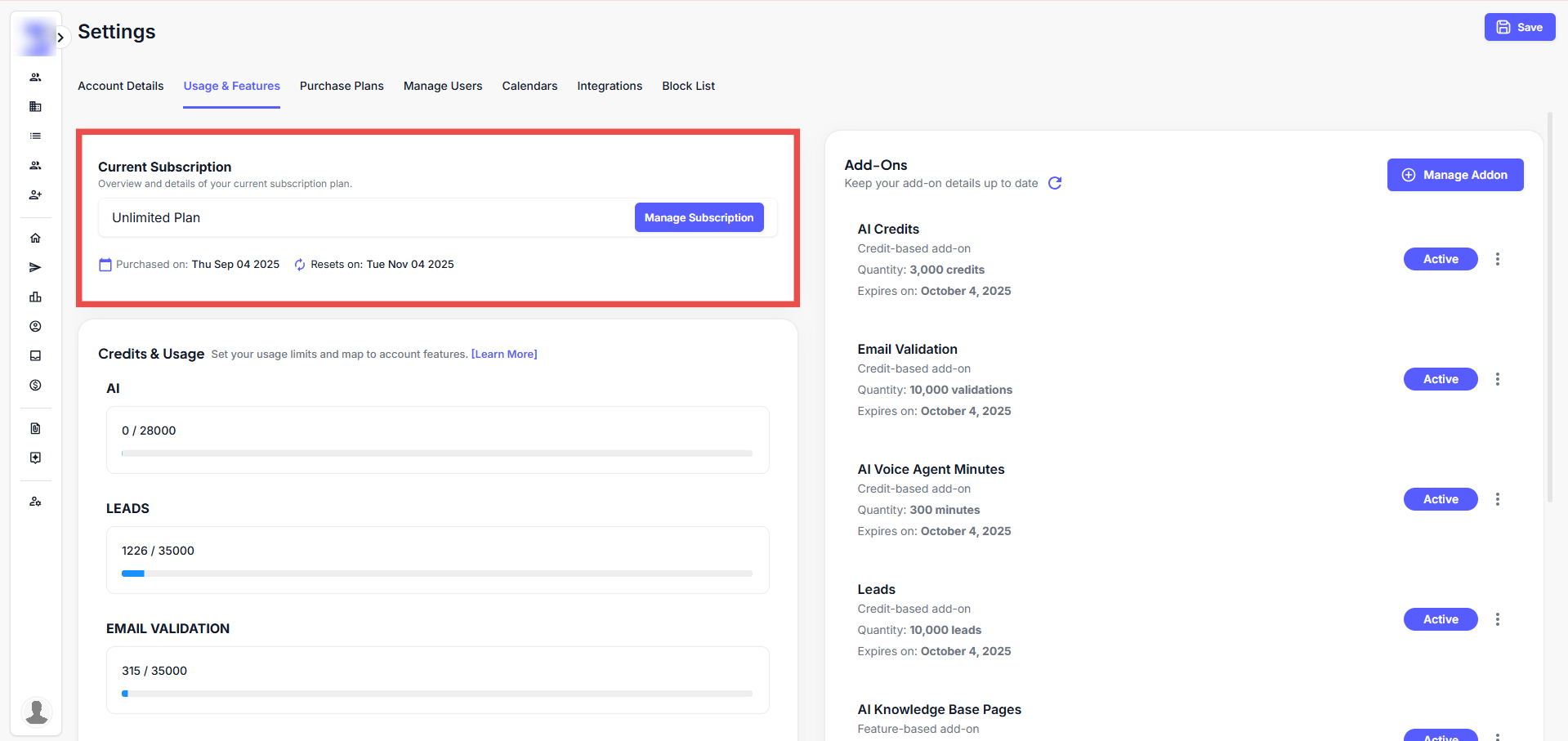Open the paper-plane send icon
Image resolution: width=1568 pixels, height=741 pixels.
tap(35, 268)
